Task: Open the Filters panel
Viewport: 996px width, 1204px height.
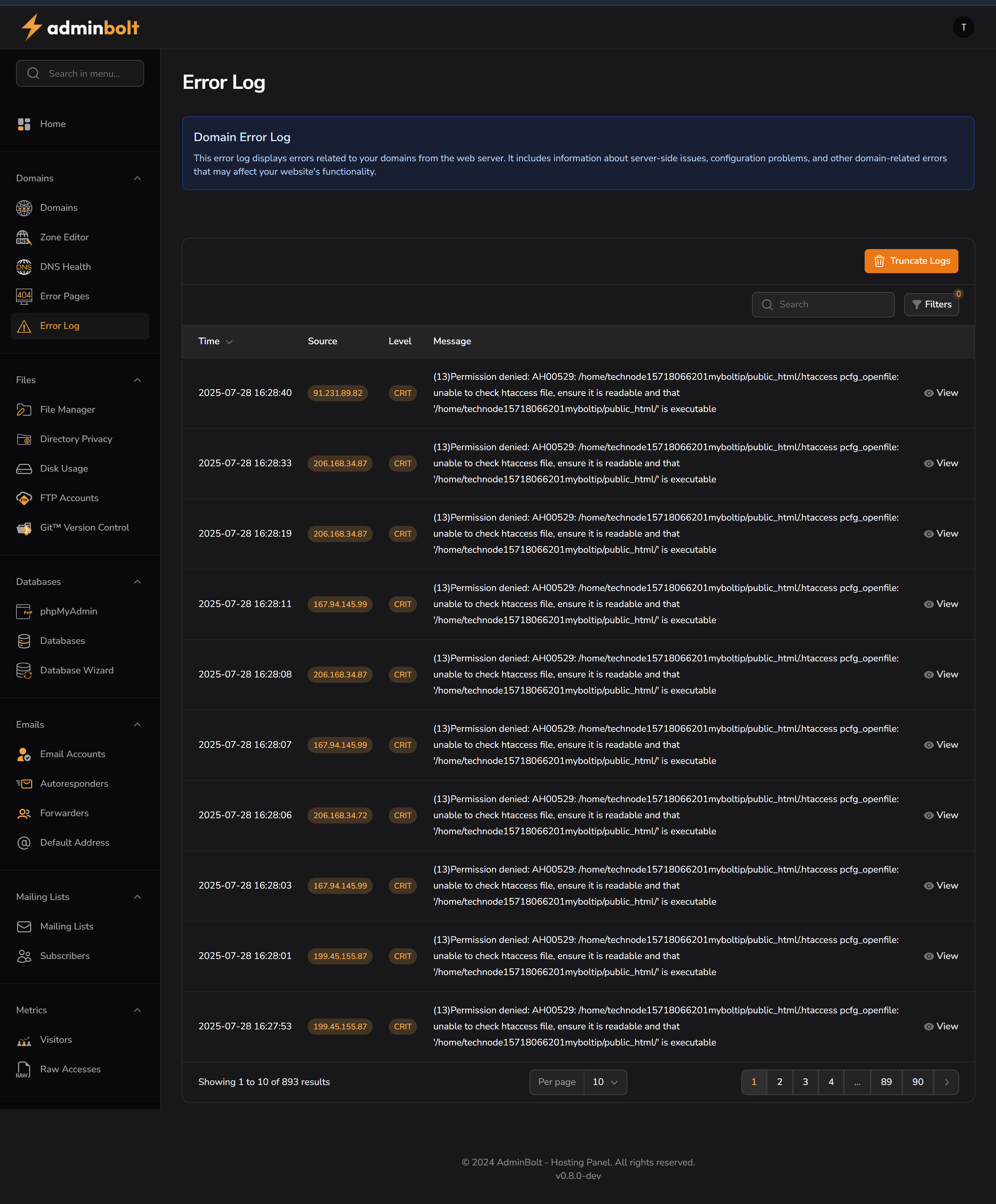Action: pyautogui.click(x=931, y=304)
